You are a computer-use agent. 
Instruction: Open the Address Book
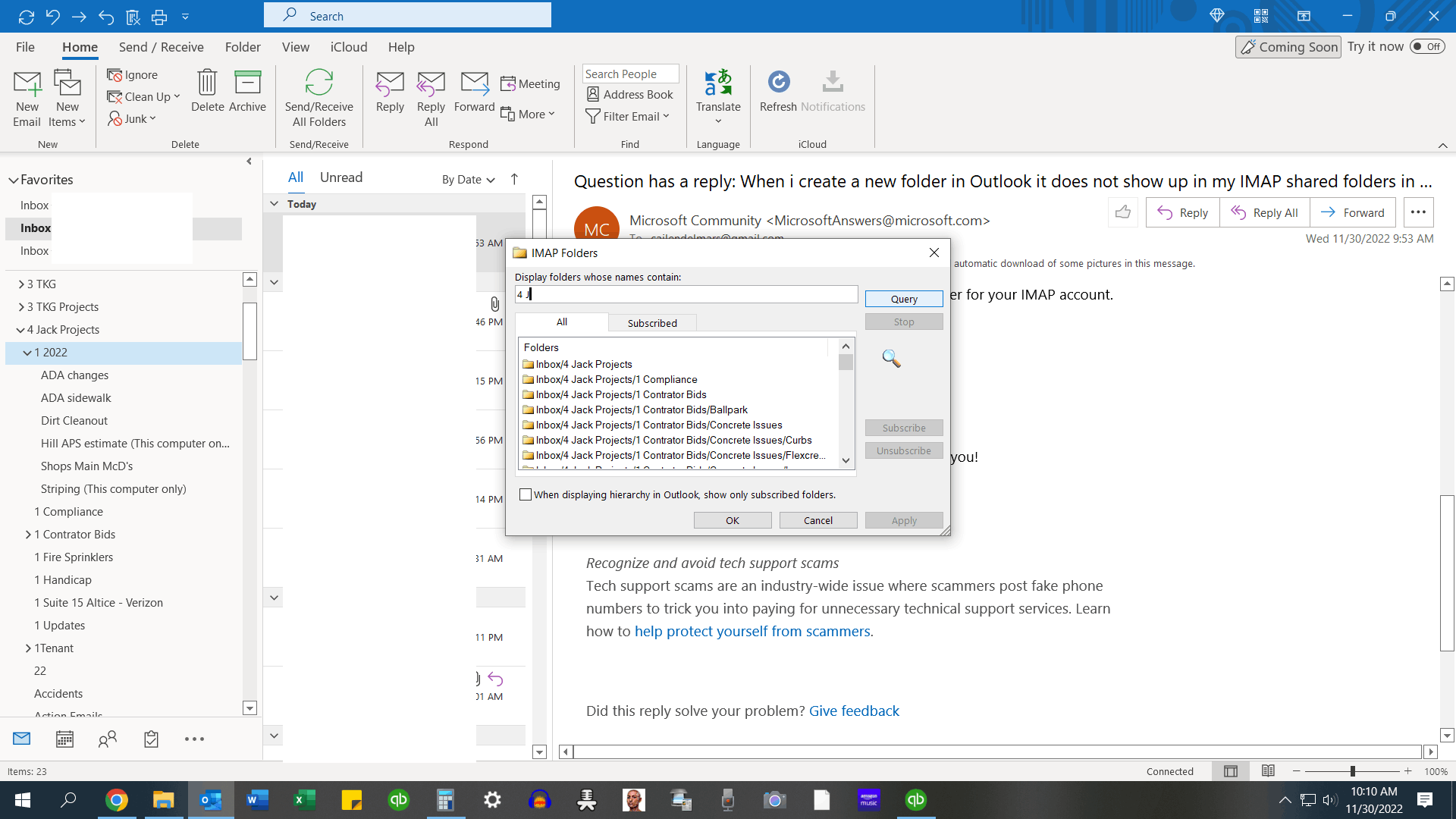click(629, 94)
